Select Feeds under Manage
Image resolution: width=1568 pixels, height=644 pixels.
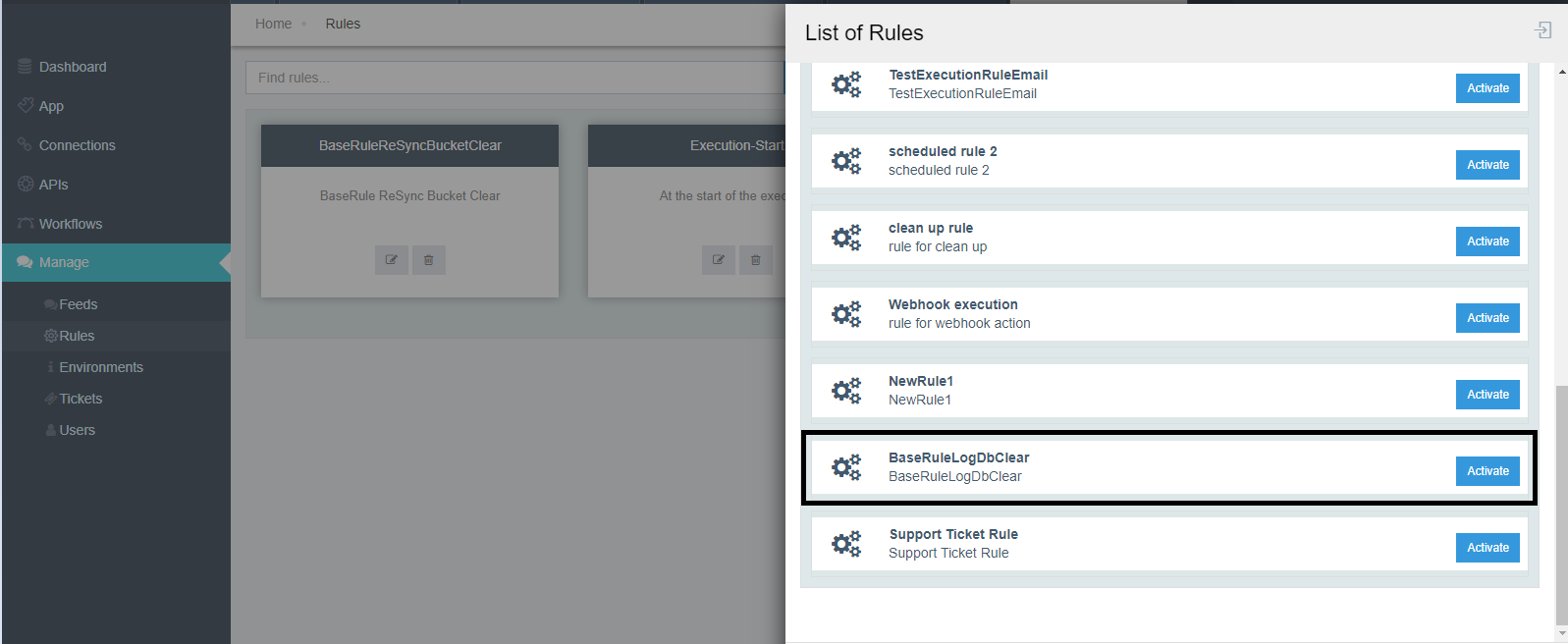[x=78, y=304]
